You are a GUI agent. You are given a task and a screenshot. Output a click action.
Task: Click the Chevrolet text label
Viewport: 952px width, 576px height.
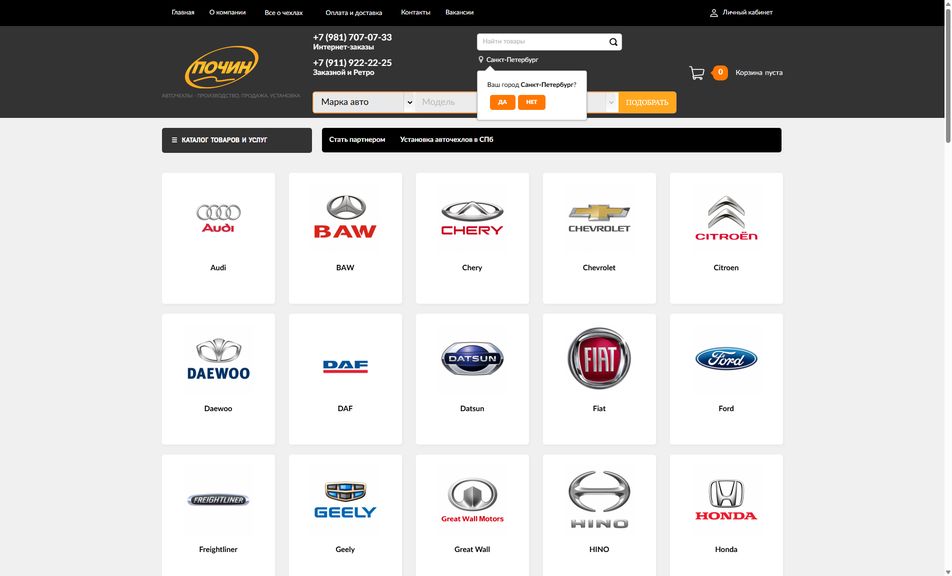coord(599,268)
